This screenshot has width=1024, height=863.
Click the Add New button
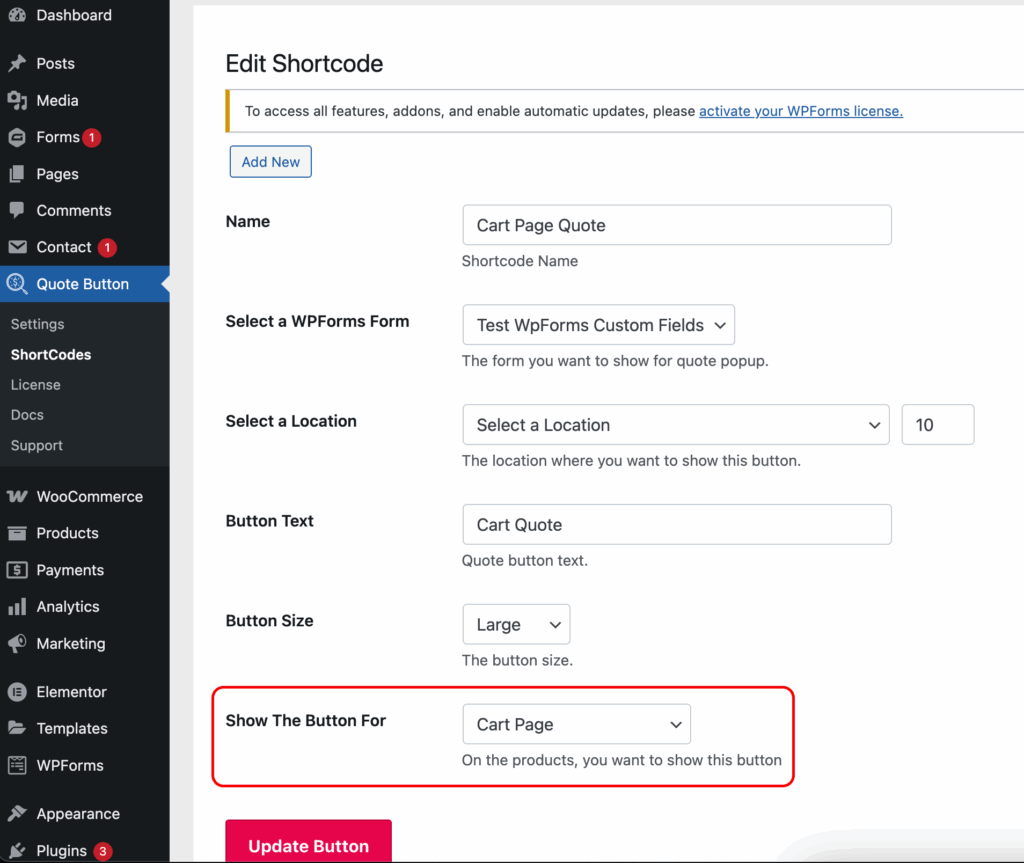270,161
